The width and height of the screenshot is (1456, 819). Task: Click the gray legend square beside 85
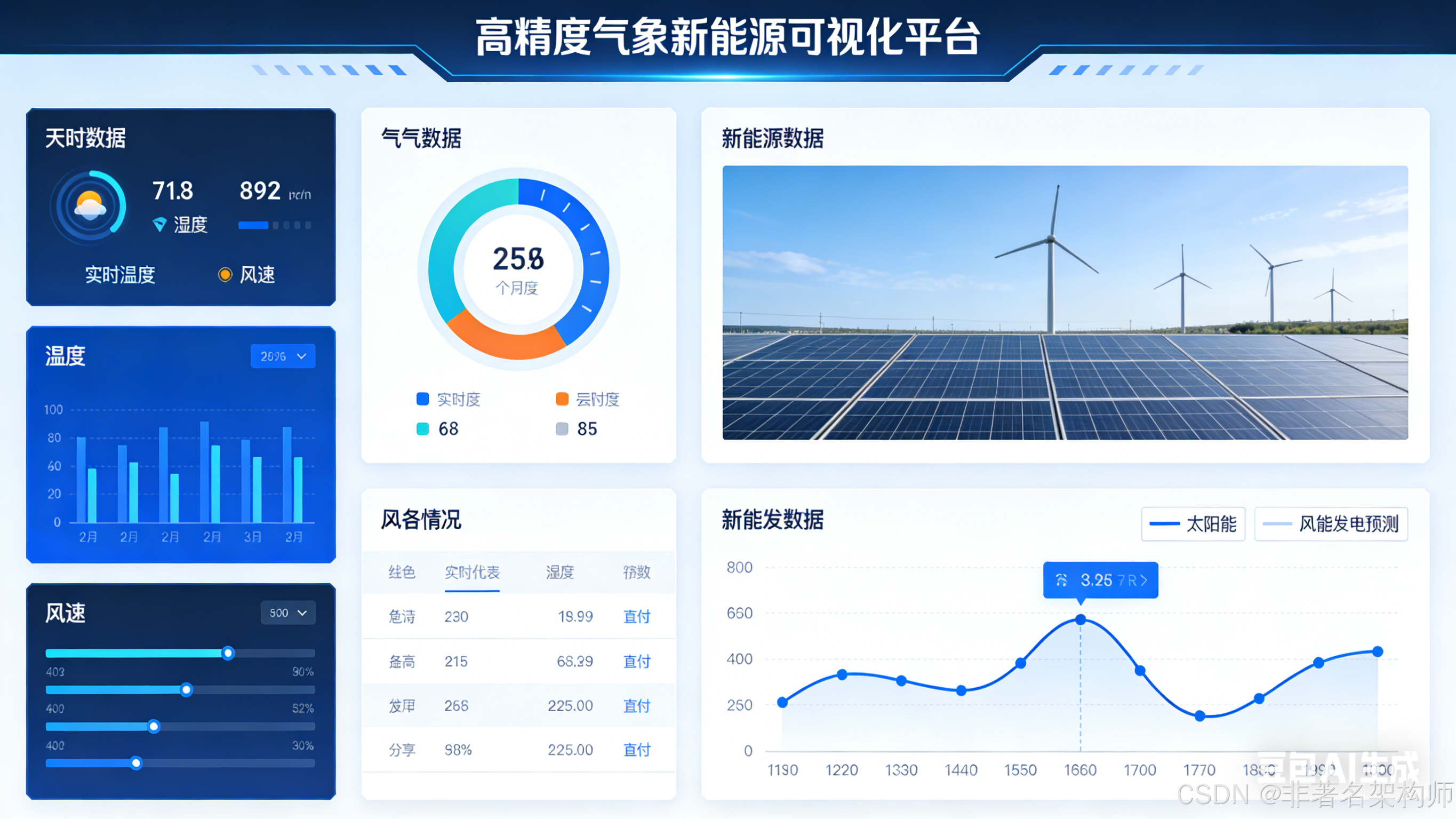point(562,429)
